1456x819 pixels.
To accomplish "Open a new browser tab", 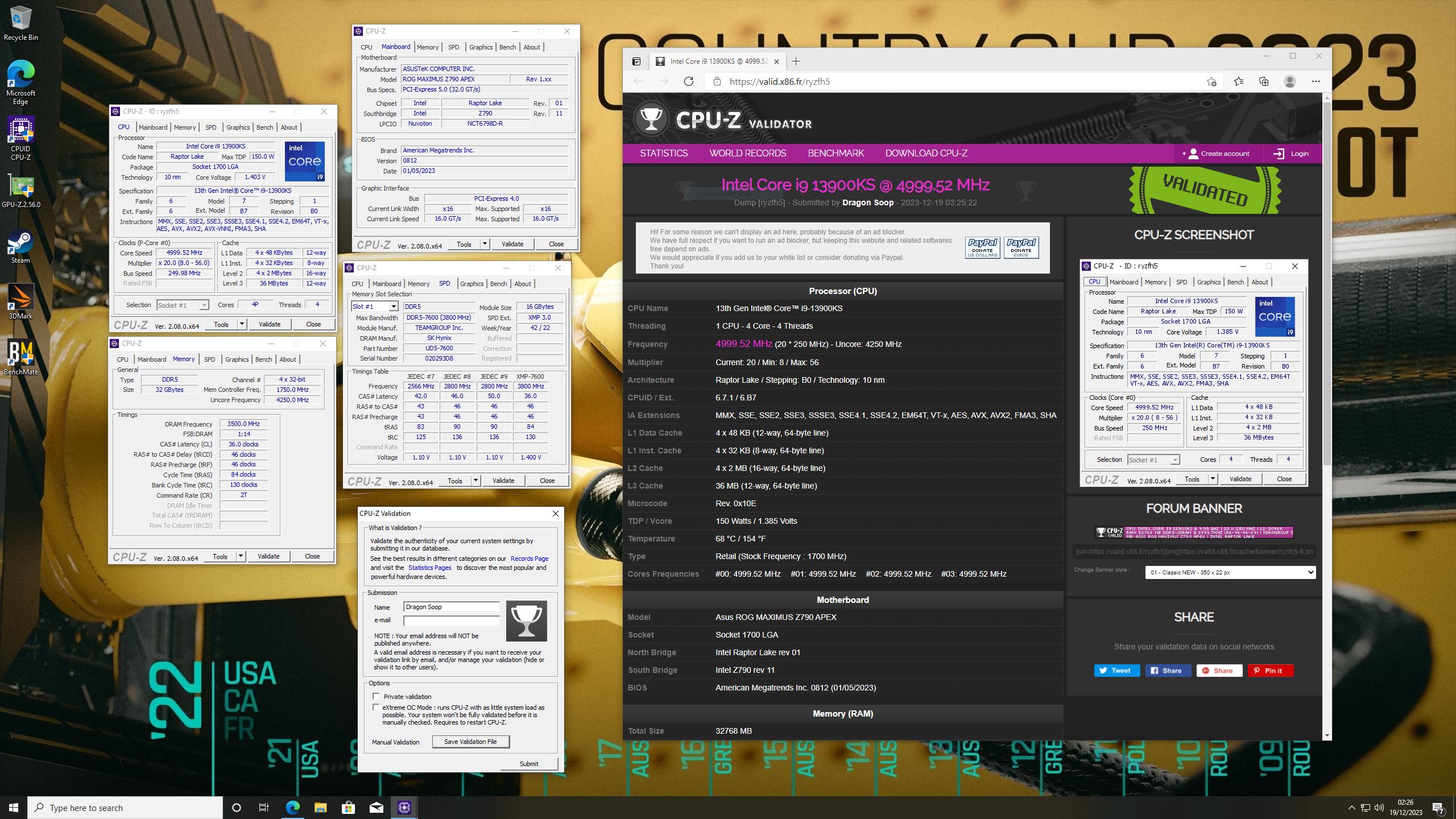I will (796, 61).
